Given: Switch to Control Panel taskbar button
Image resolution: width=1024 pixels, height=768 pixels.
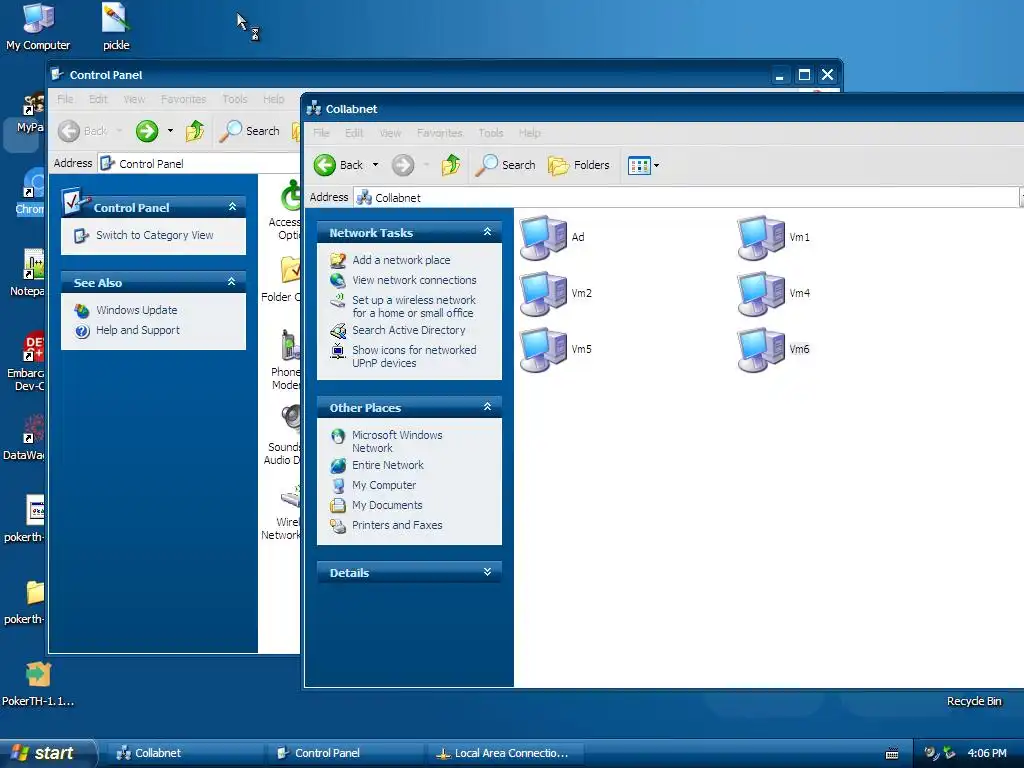Looking at the screenshot, I should pos(345,753).
